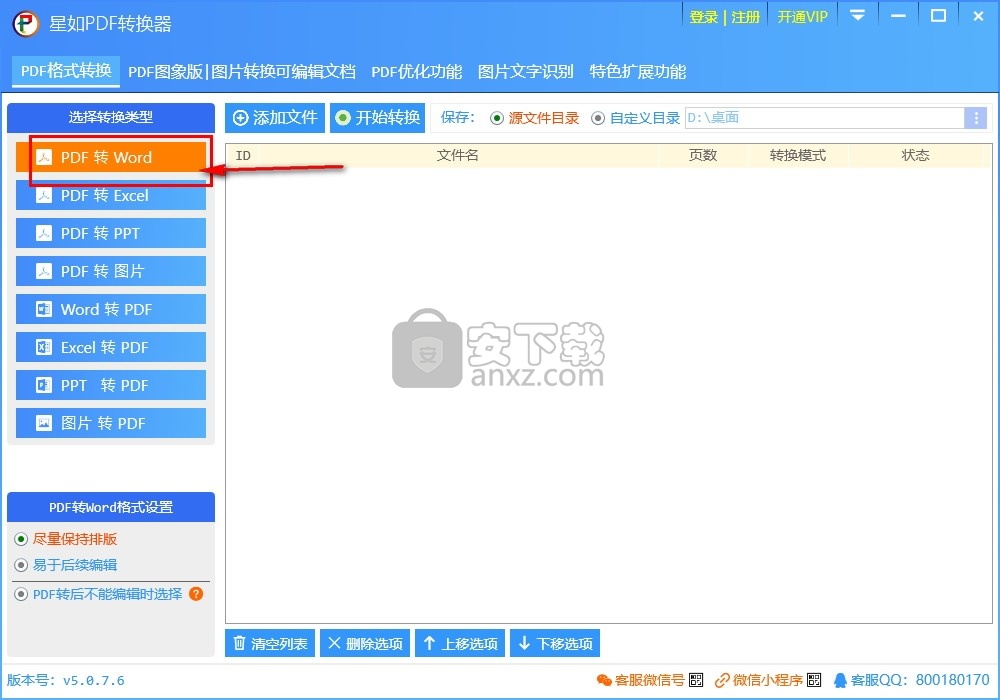
Task: Open the title bar dropdown menu icon
Action: 858,15
